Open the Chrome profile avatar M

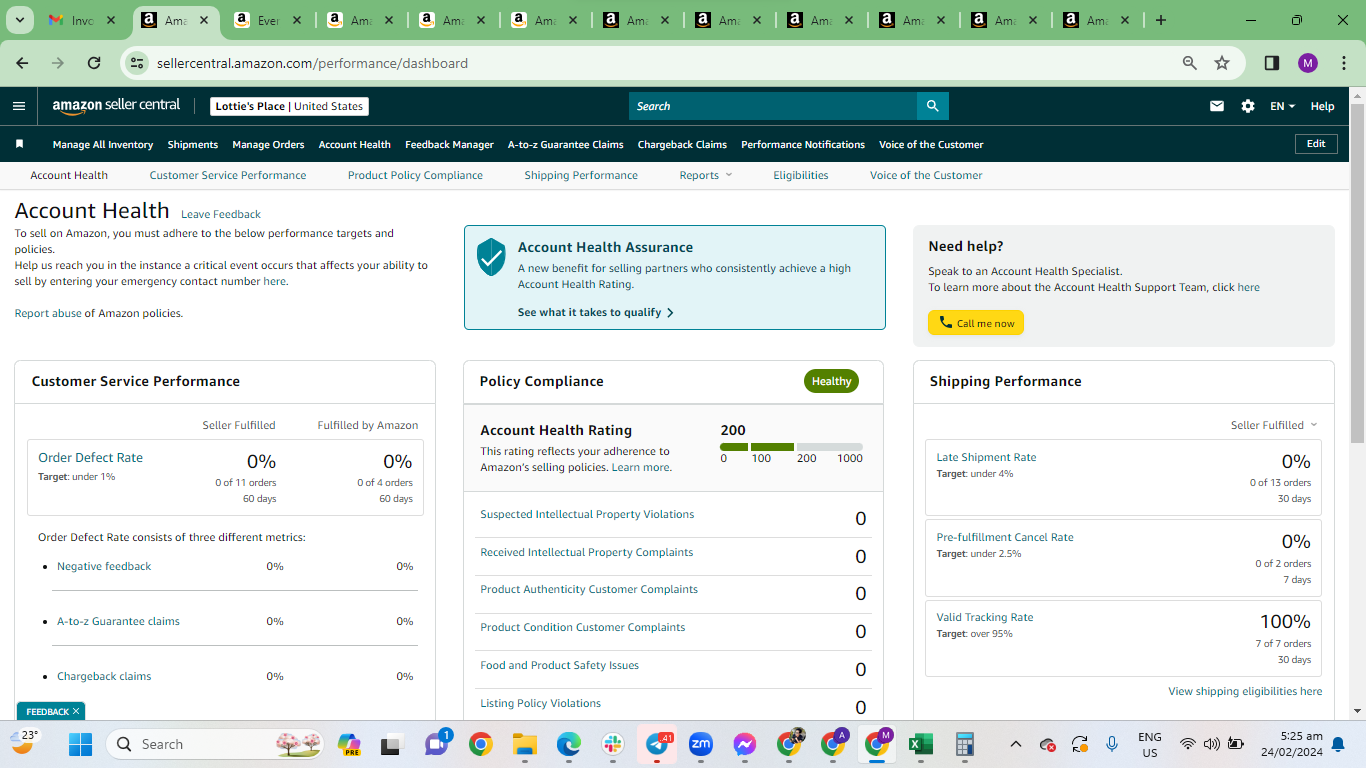pyautogui.click(x=1308, y=63)
